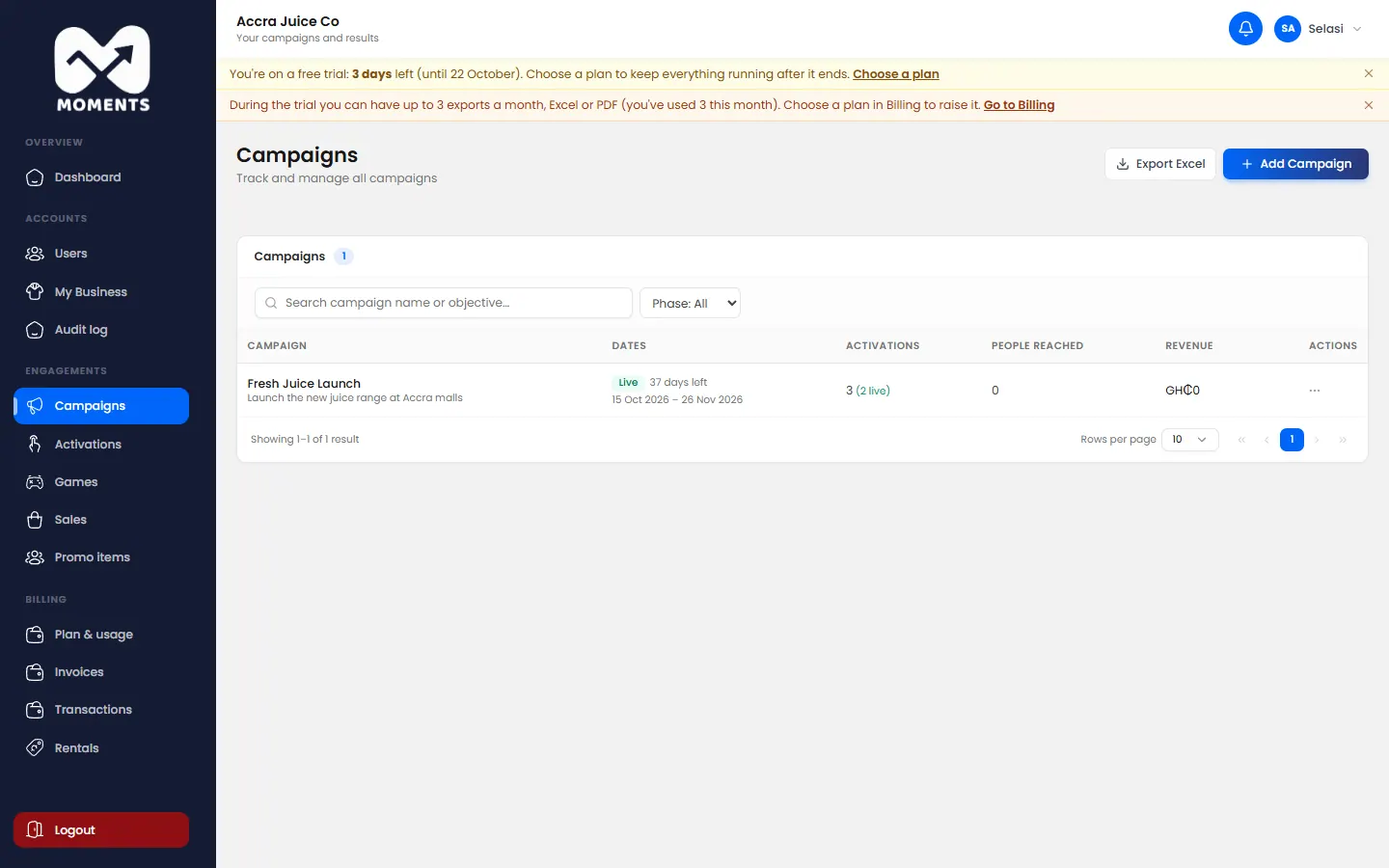Change rows per page dropdown
This screenshot has width=1389, height=868.
tap(1190, 440)
